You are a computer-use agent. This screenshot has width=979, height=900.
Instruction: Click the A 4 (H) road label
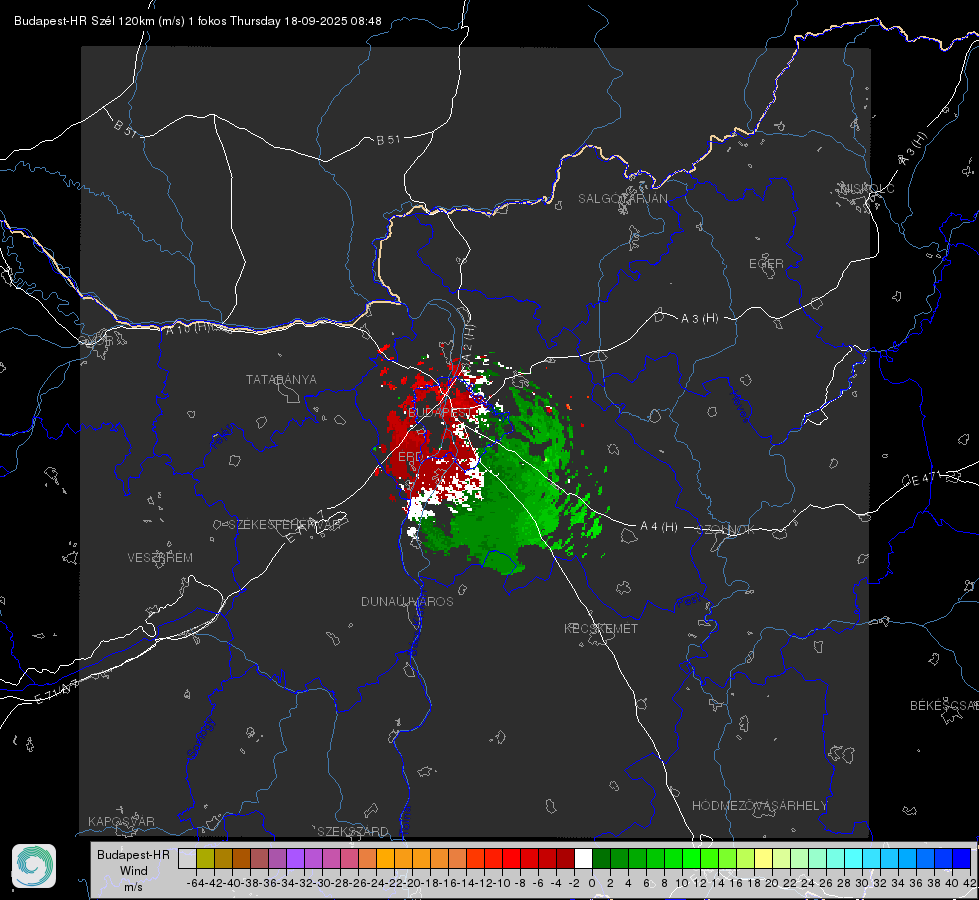tap(659, 527)
